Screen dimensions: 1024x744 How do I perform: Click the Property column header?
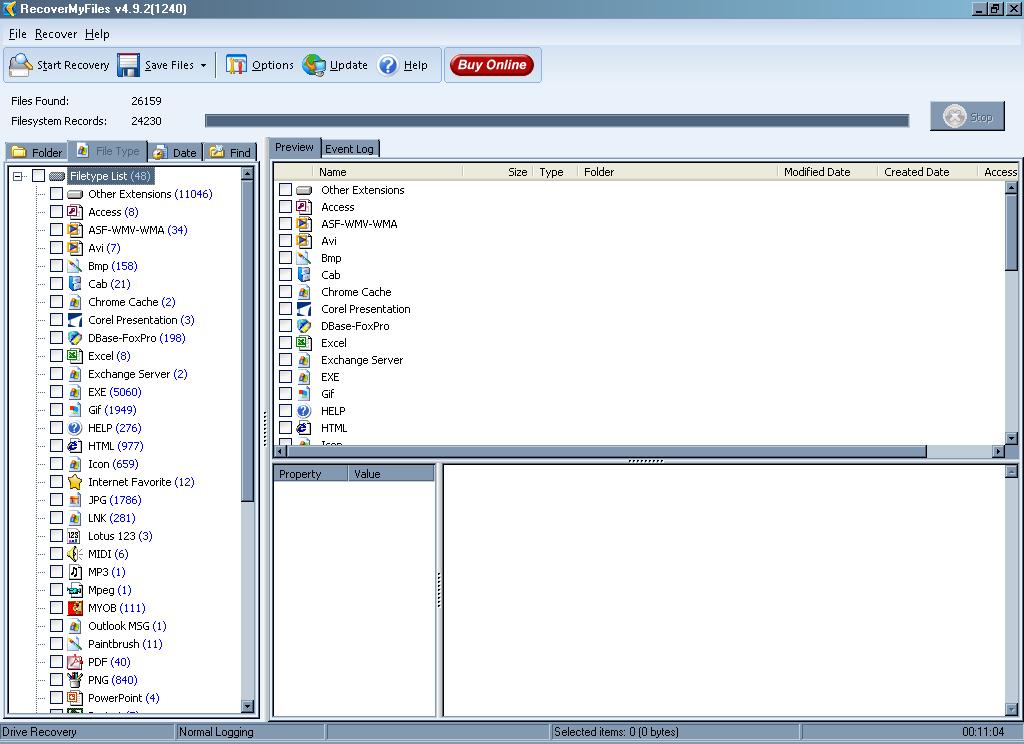coord(311,474)
